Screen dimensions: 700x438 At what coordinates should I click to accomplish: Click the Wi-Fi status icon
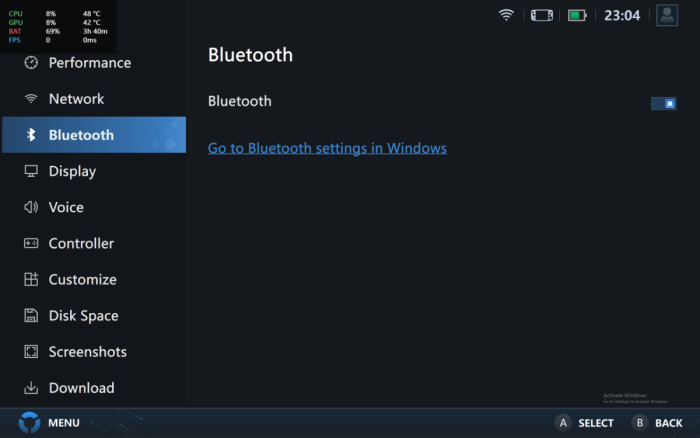tap(506, 15)
